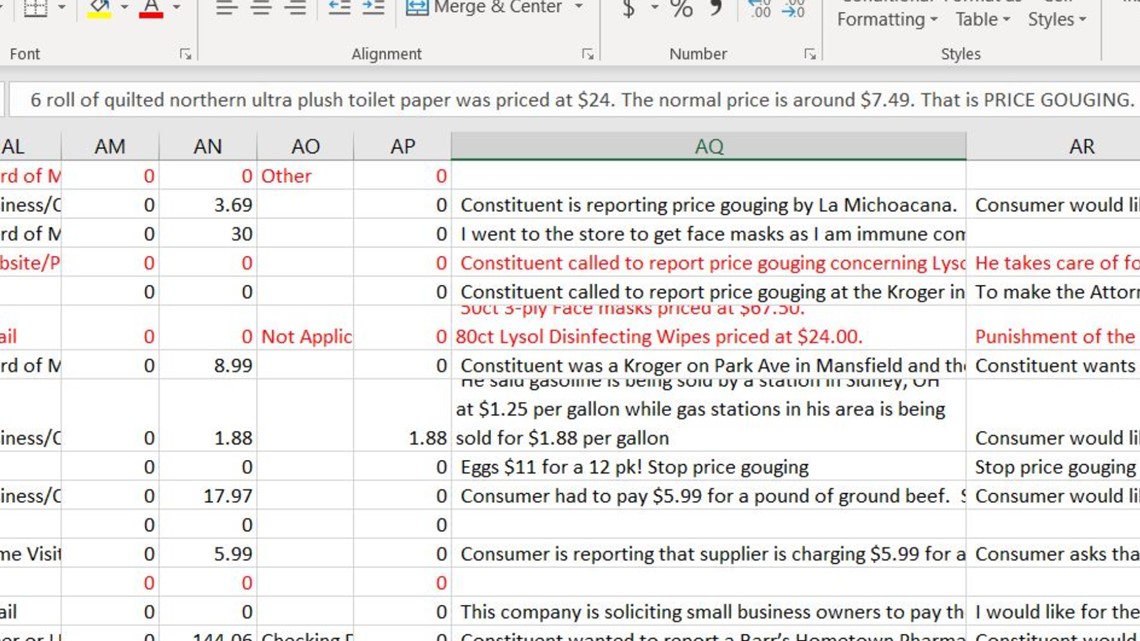Select the 'Constituent wants' cell in column AR

1053,365
